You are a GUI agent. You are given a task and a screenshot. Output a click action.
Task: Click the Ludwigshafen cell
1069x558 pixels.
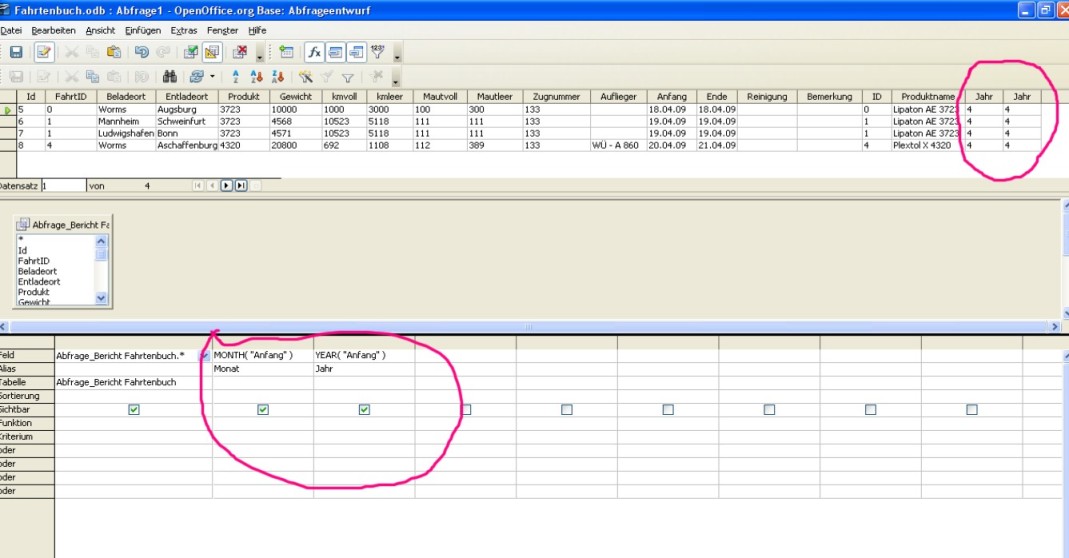tap(126, 133)
